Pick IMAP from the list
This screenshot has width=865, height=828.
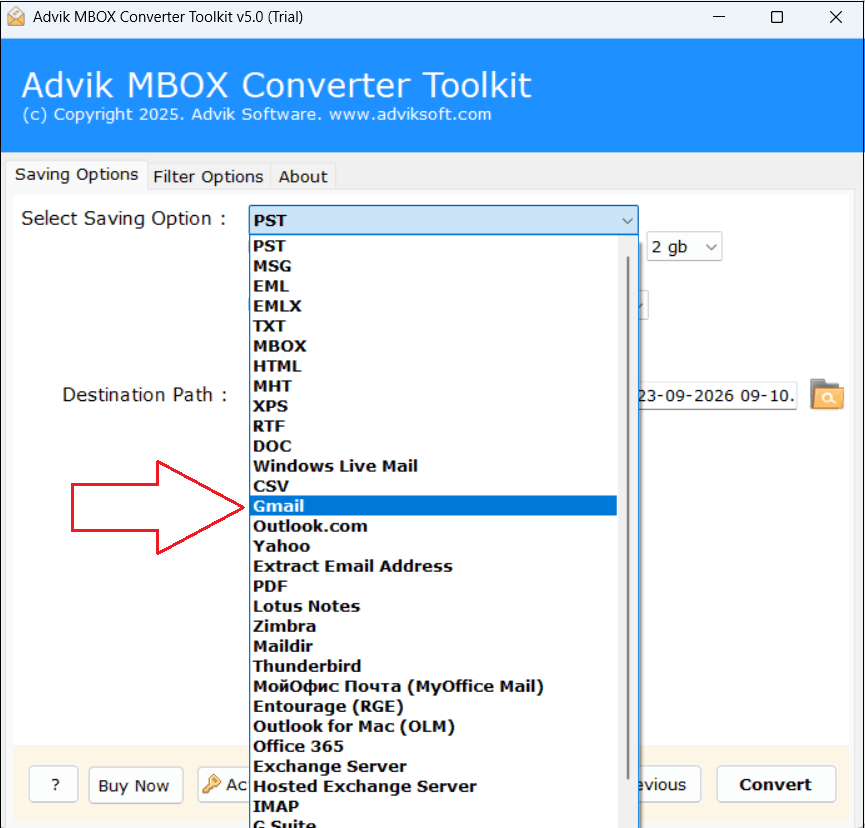[433, 806]
